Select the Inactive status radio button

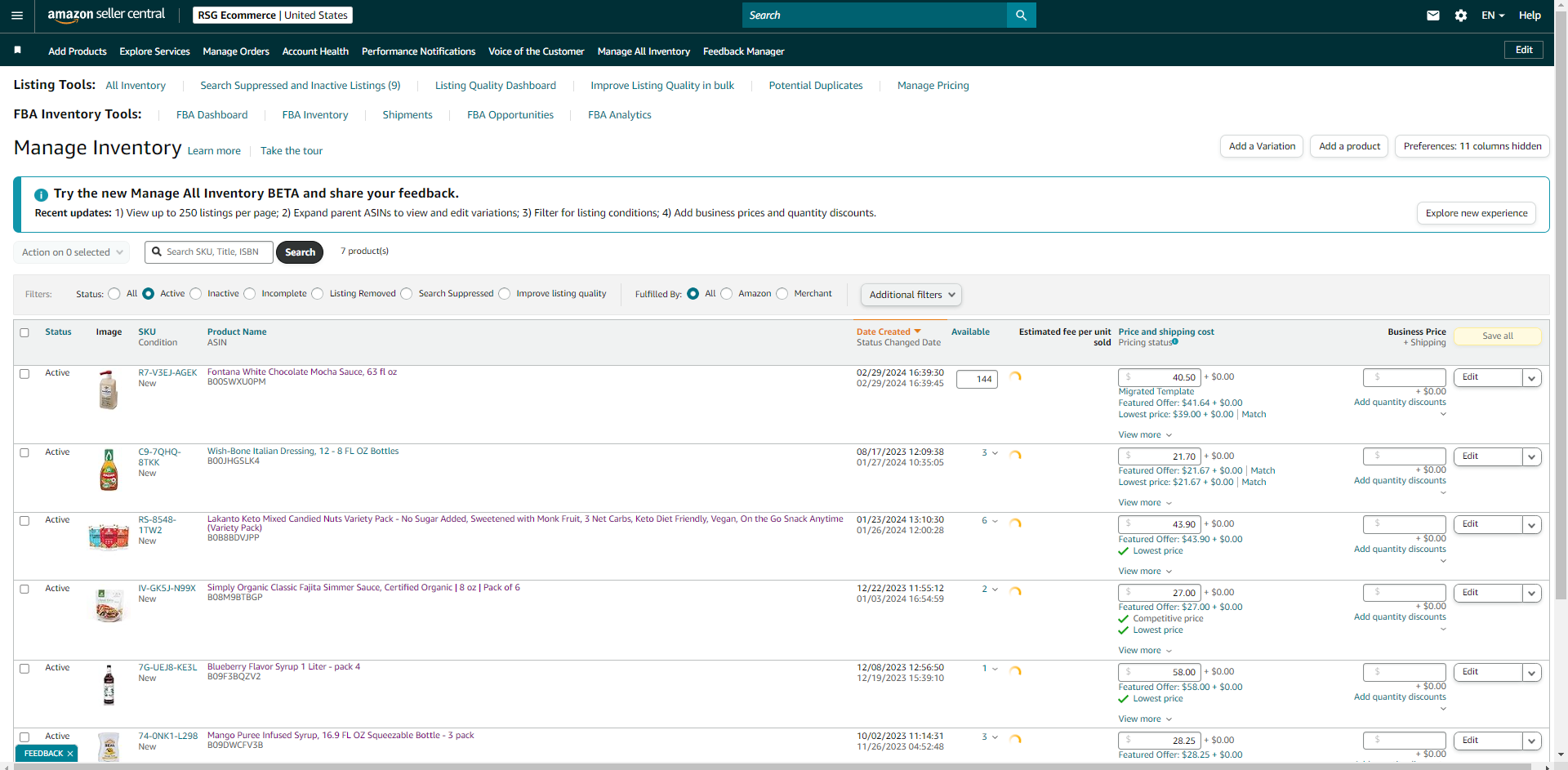pos(196,294)
